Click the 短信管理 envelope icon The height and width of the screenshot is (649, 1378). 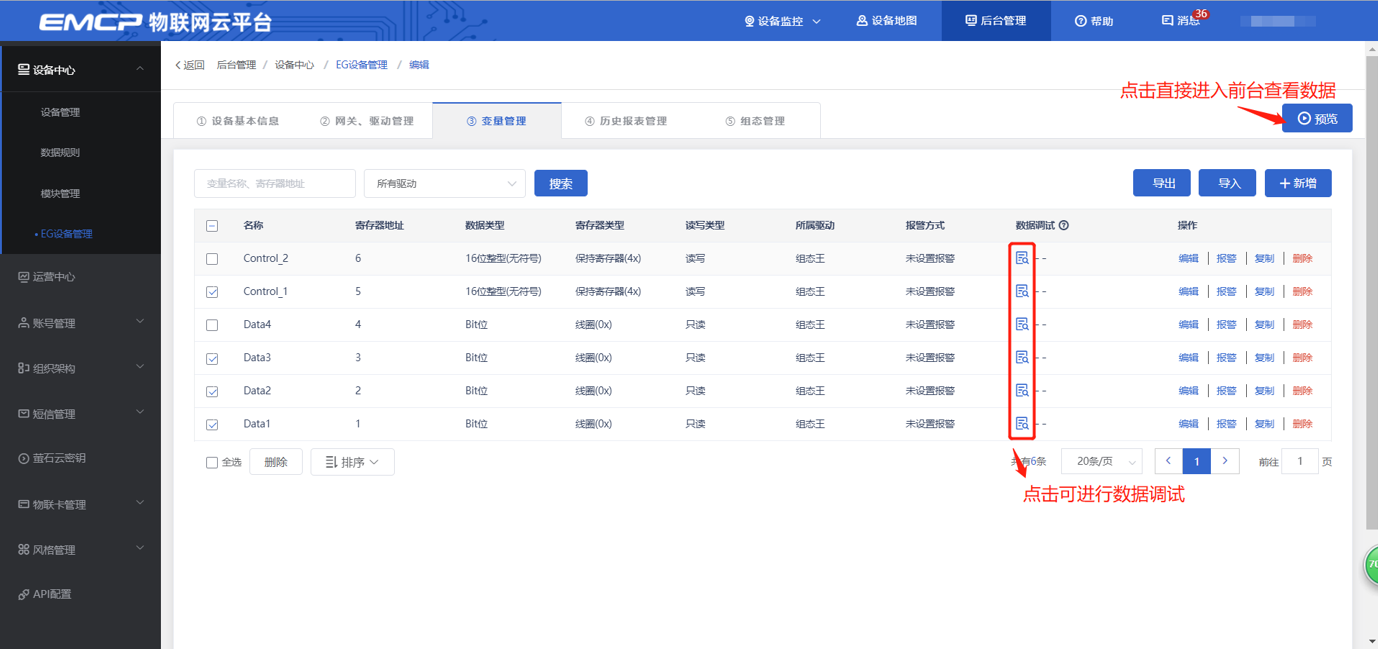click(x=24, y=413)
